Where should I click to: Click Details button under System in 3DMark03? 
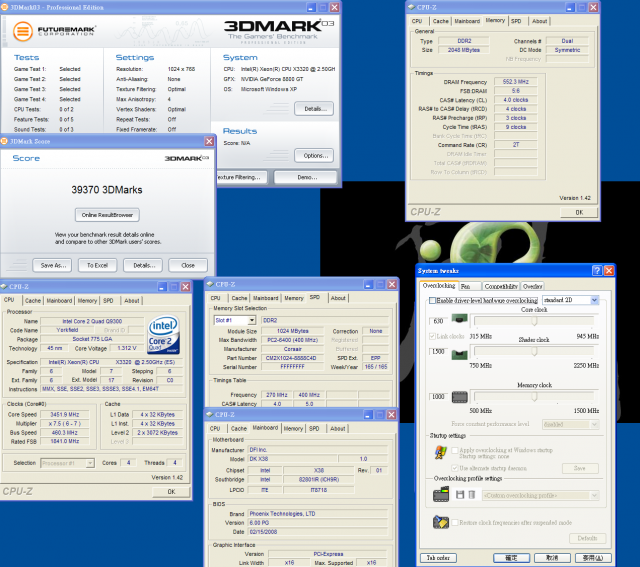[x=314, y=109]
